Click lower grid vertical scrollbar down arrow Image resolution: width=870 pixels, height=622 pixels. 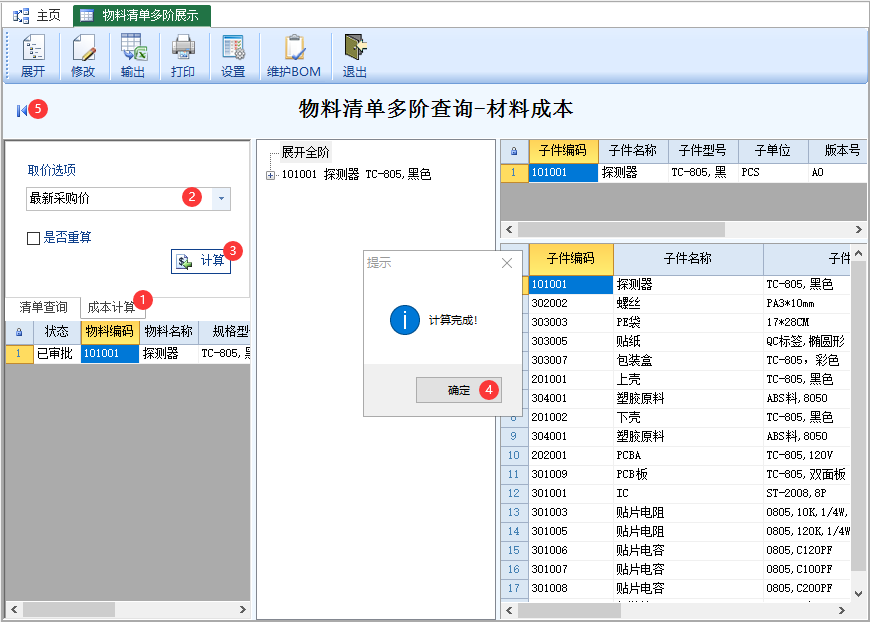pyautogui.click(x=859, y=594)
